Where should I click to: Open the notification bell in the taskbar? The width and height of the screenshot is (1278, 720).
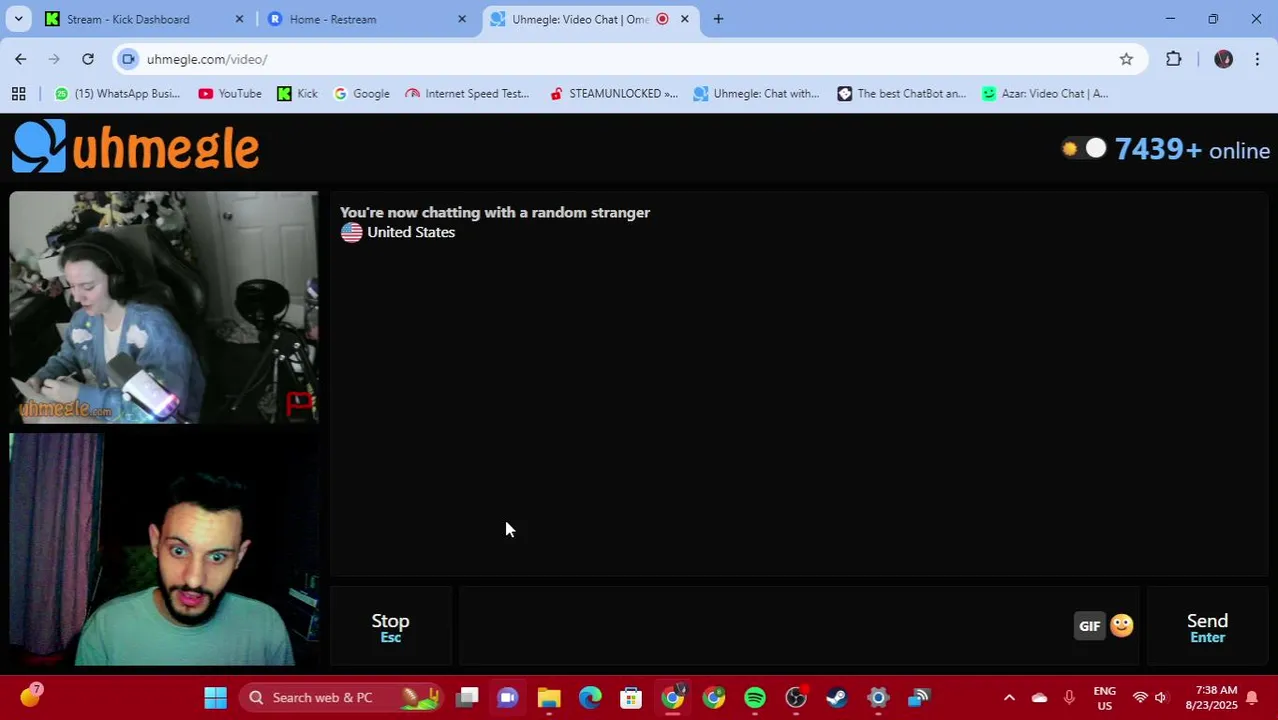1251,697
